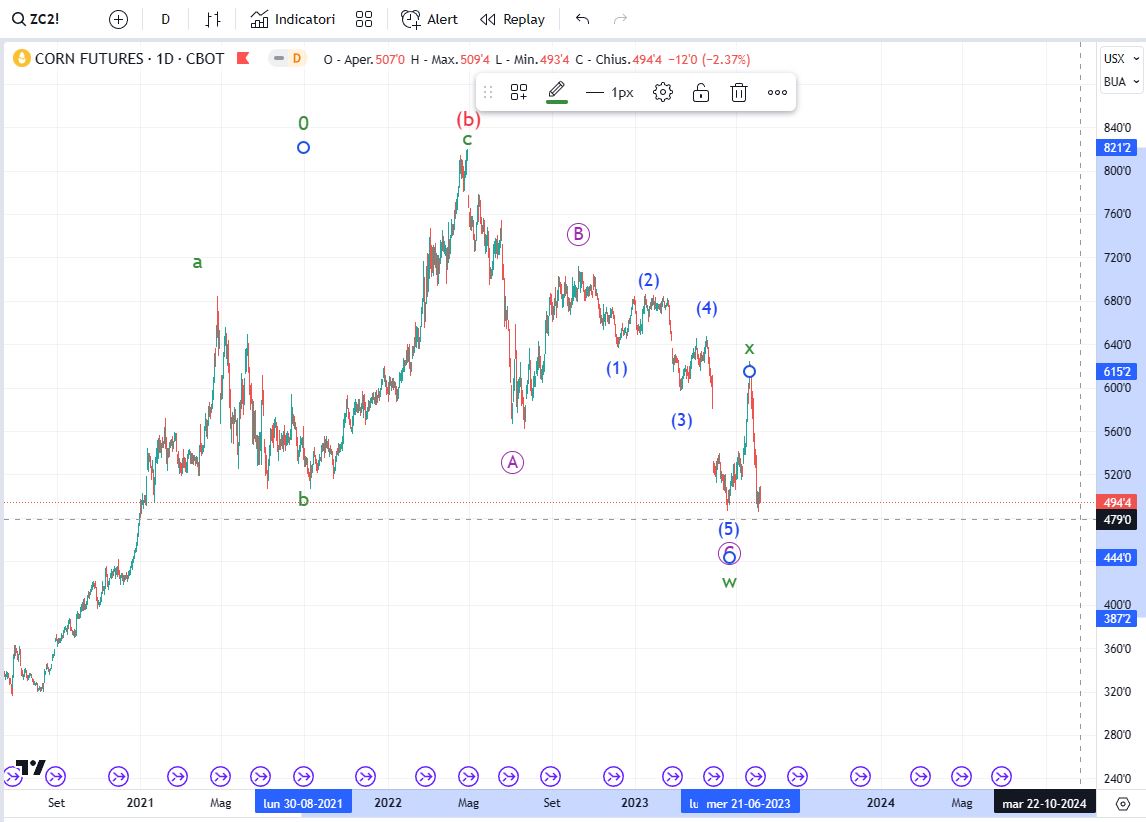Open symbol search for ZC2!
Viewport: 1146px width, 822px height.
point(36,19)
